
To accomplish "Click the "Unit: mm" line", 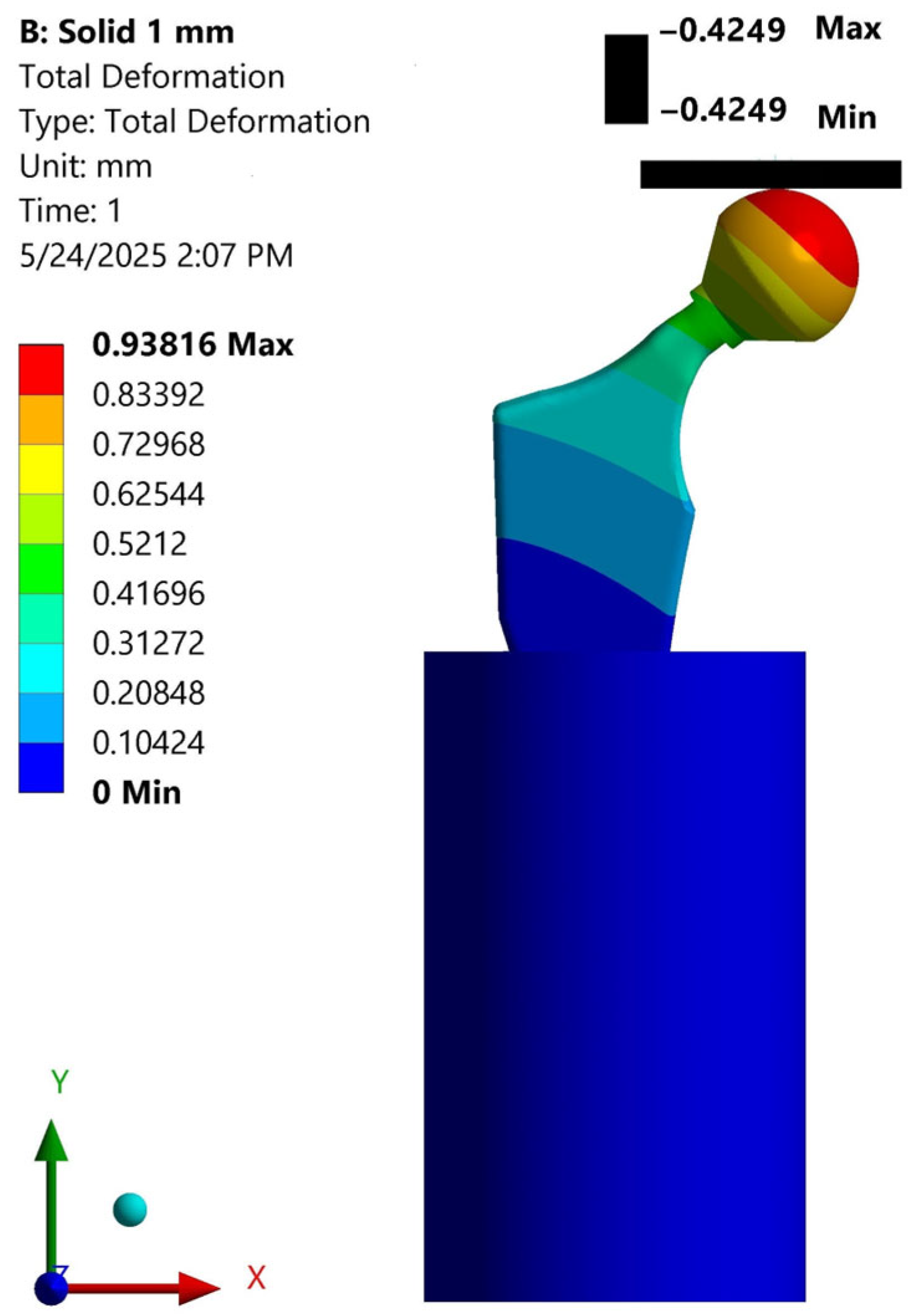I will pyautogui.click(x=86, y=166).
